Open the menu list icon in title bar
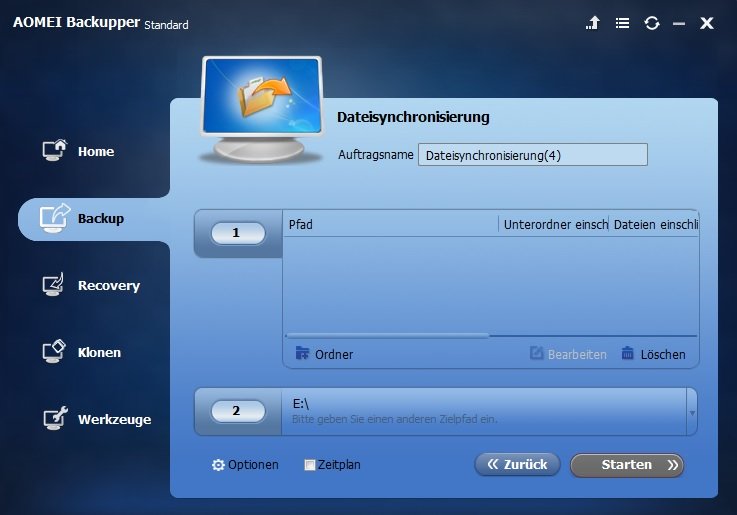The image size is (737, 515). 622,23
